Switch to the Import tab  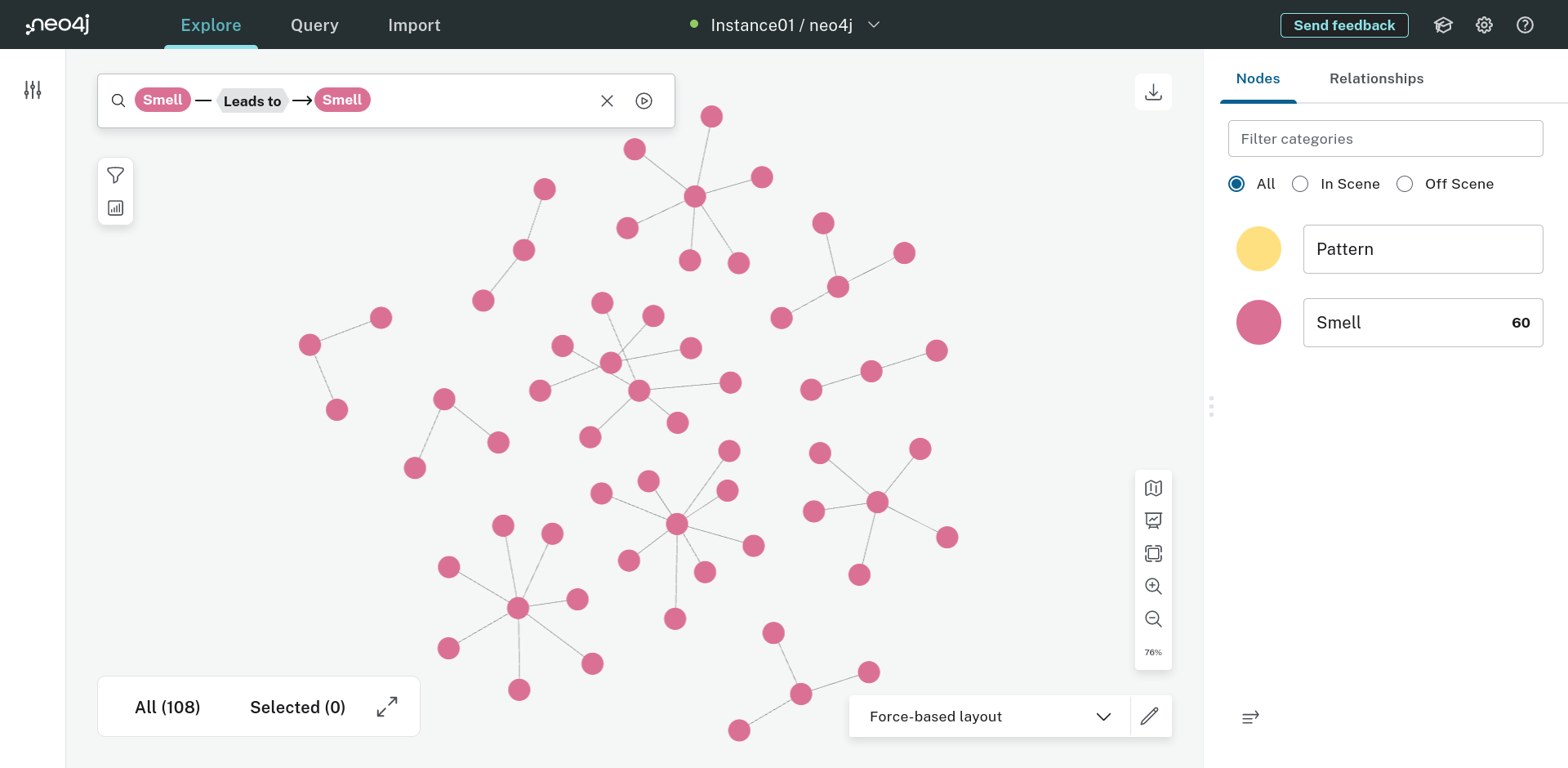(x=414, y=25)
